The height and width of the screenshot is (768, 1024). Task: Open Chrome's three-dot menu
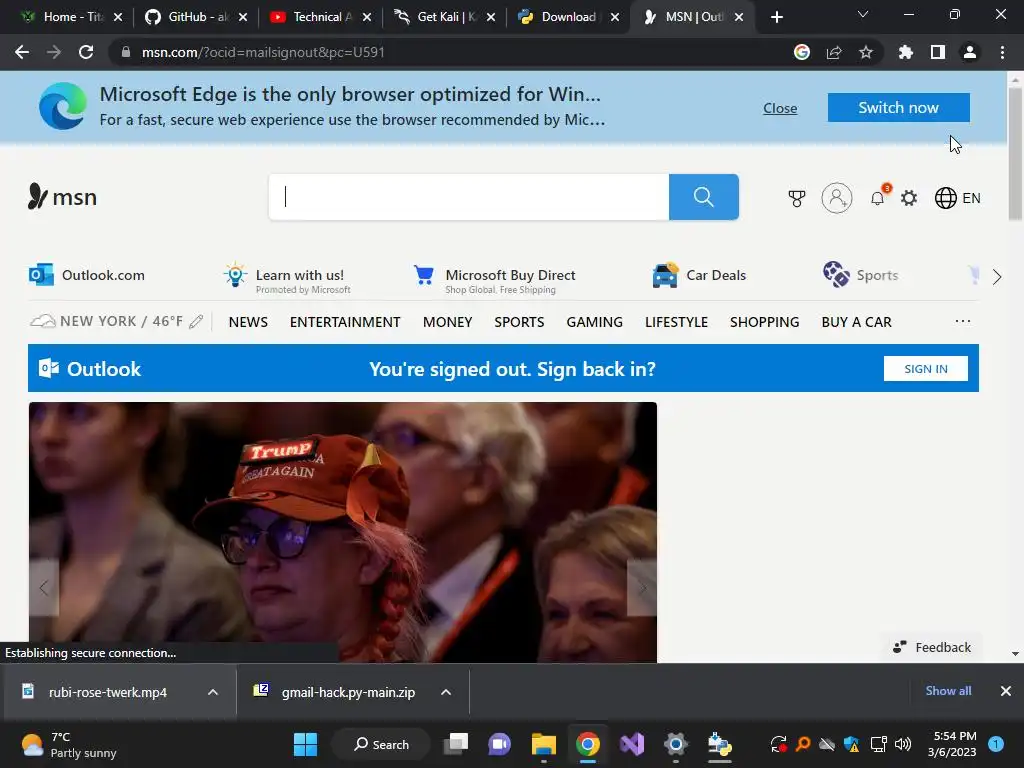tap(1002, 52)
